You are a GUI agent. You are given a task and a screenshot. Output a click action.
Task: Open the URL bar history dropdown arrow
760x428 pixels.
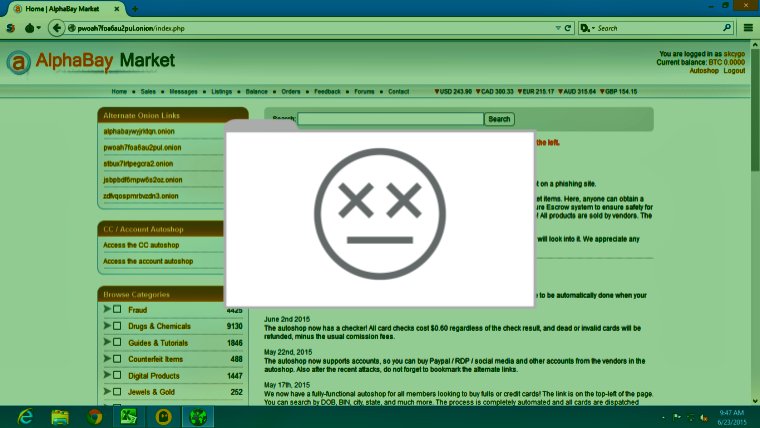558,28
